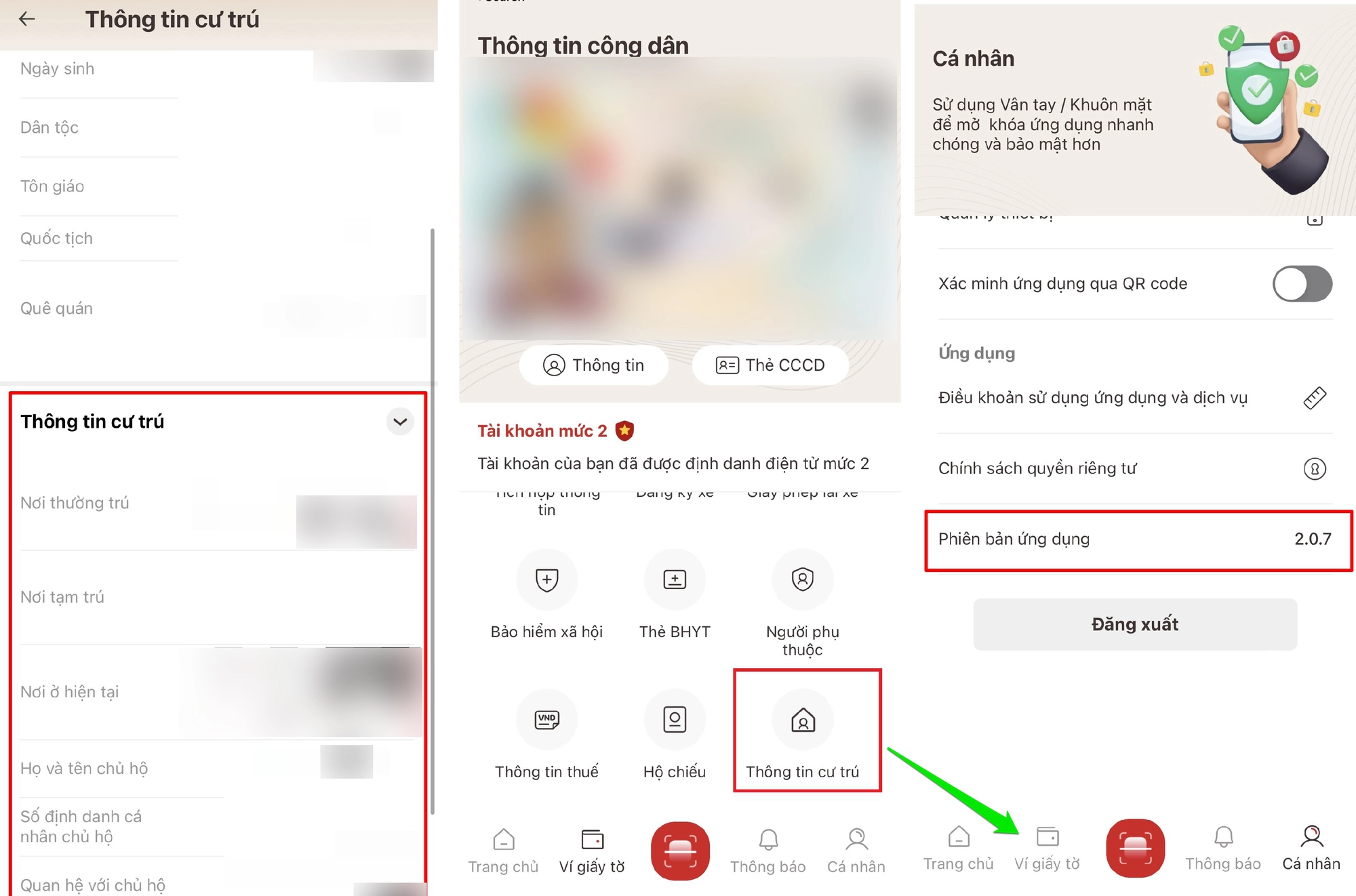Viewport: 1356px width, 896px height.
Task: Switch to Thông tin tab
Action: (591, 365)
